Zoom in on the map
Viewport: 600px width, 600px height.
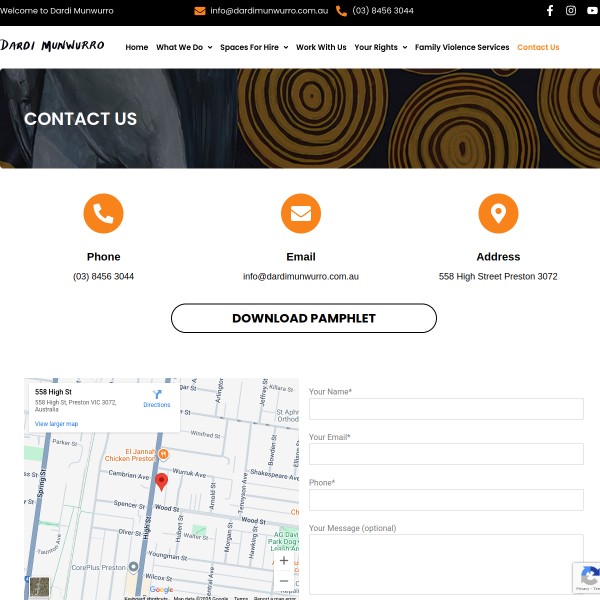coord(284,561)
